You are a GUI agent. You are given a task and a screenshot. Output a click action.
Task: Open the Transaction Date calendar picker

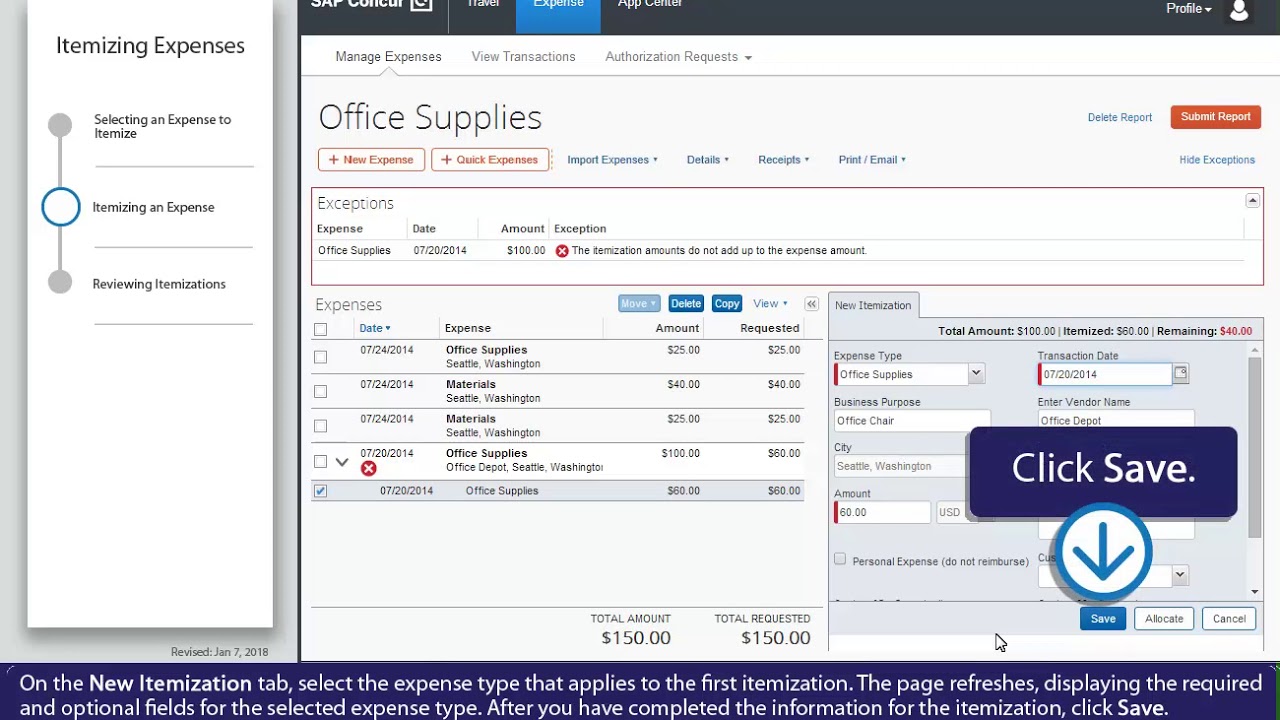[1181, 374]
